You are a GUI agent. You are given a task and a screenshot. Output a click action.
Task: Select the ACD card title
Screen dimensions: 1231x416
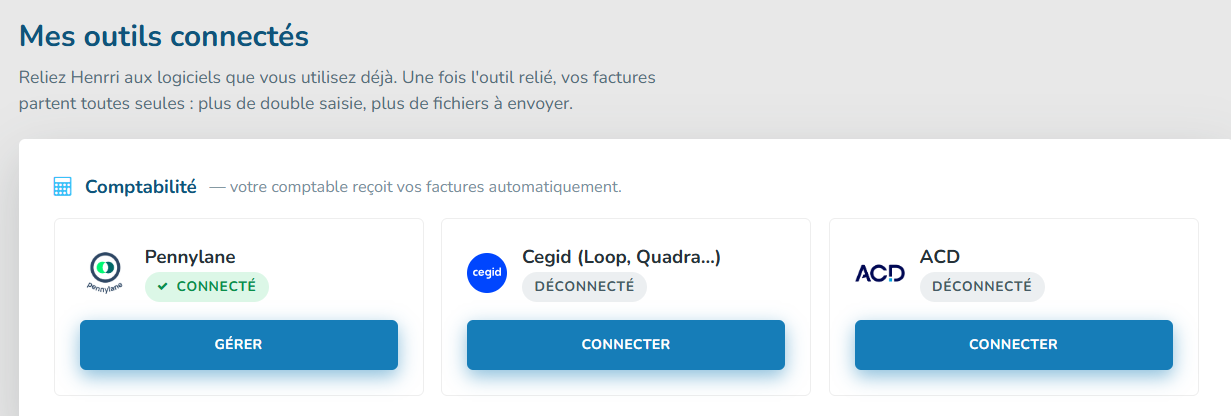(x=940, y=257)
